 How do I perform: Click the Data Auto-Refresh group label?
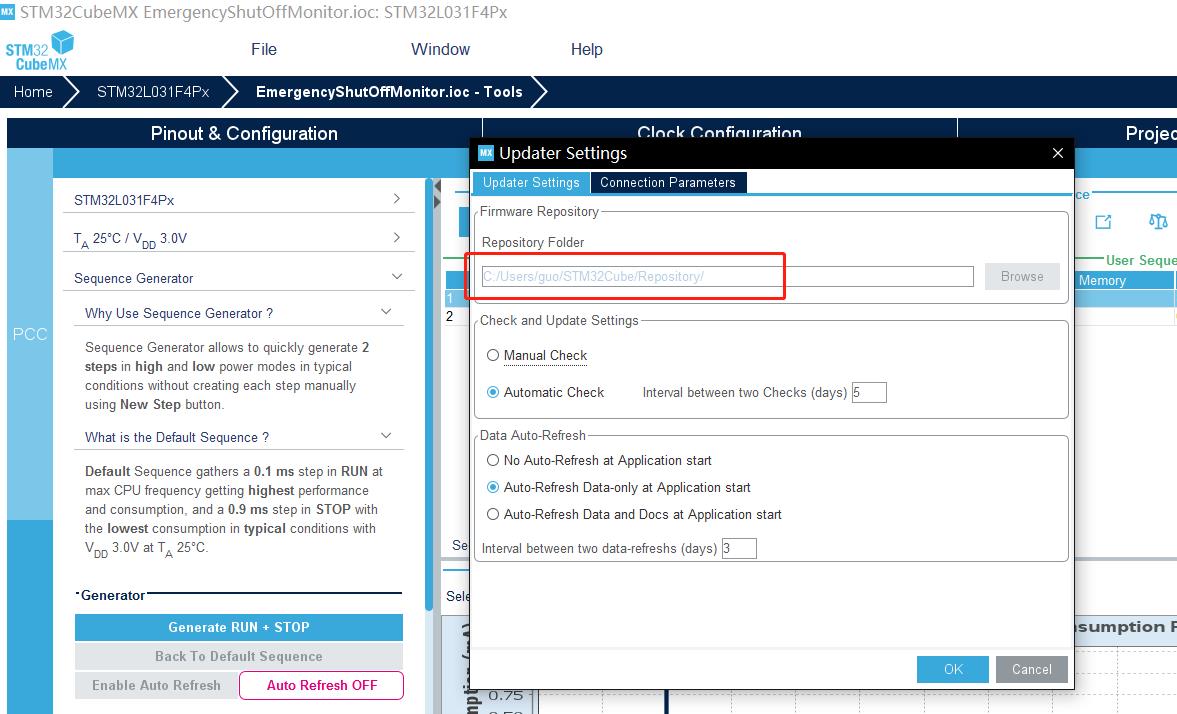coord(533,435)
